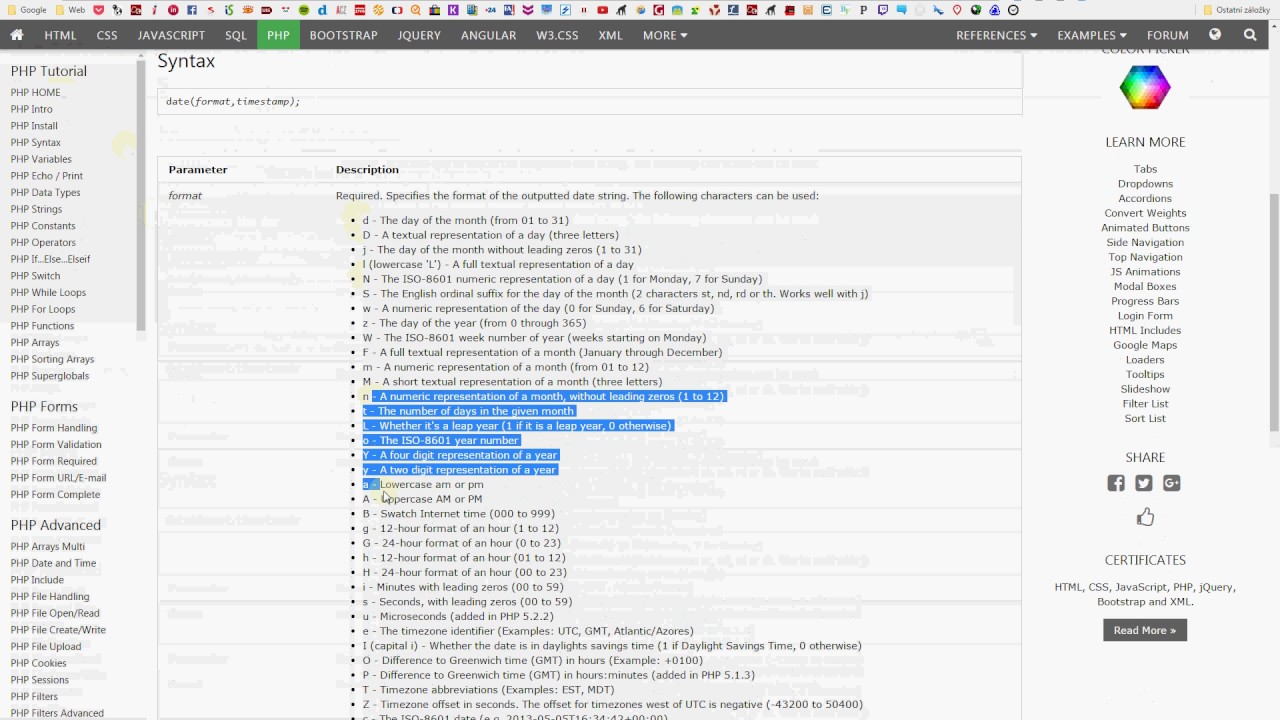Open PHP Echo / Print sidebar link
This screenshot has height=720, width=1280.
47,176
